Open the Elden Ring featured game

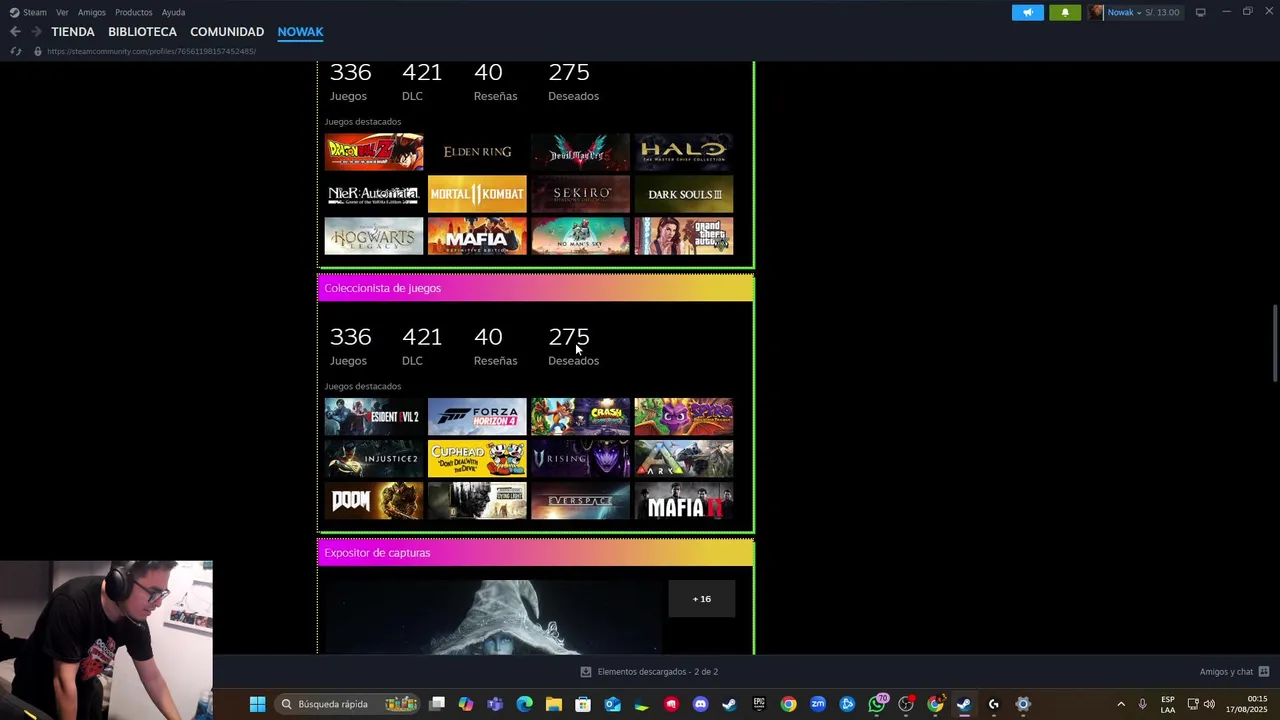pos(477,152)
